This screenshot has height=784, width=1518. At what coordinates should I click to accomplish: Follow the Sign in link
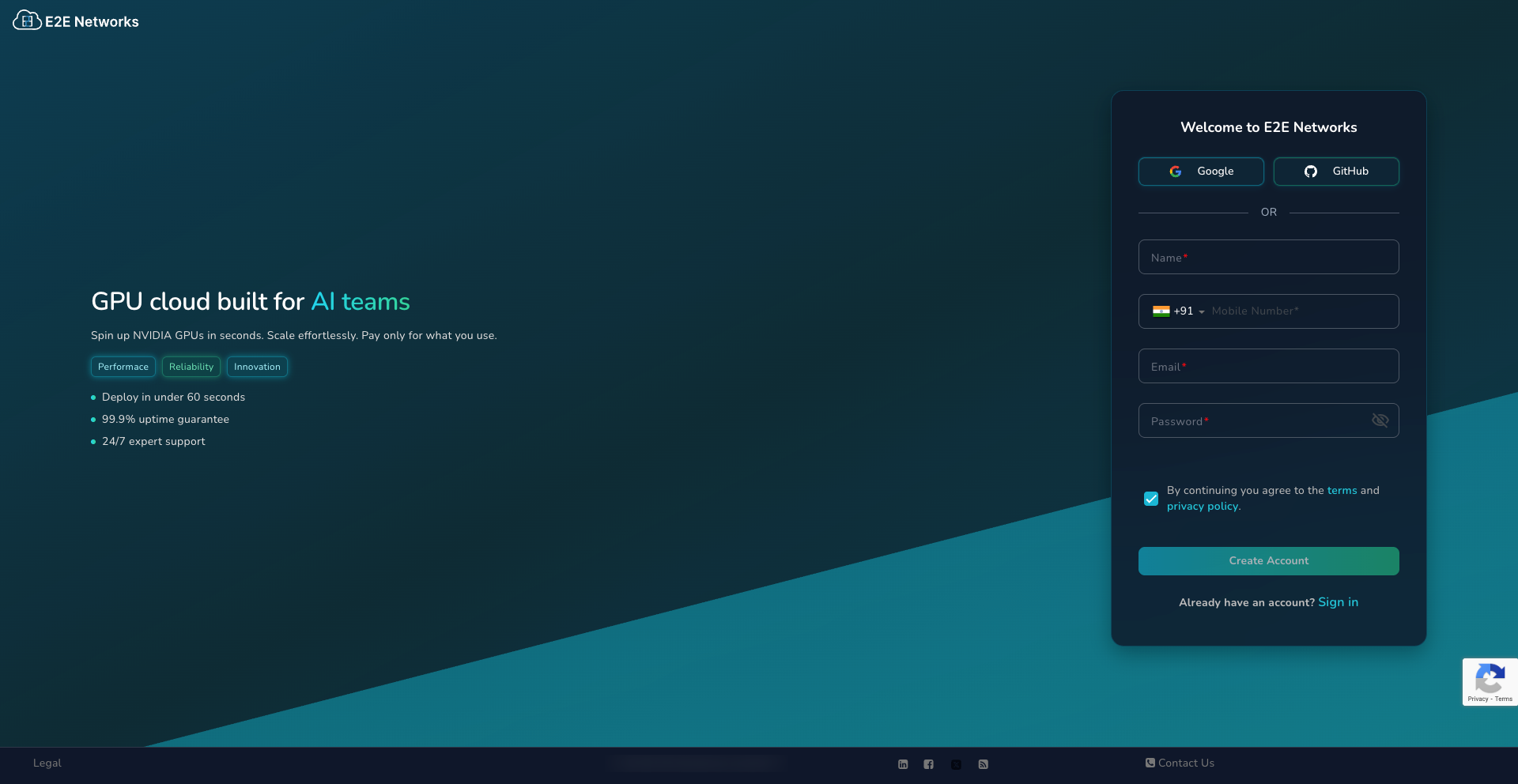(1339, 602)
